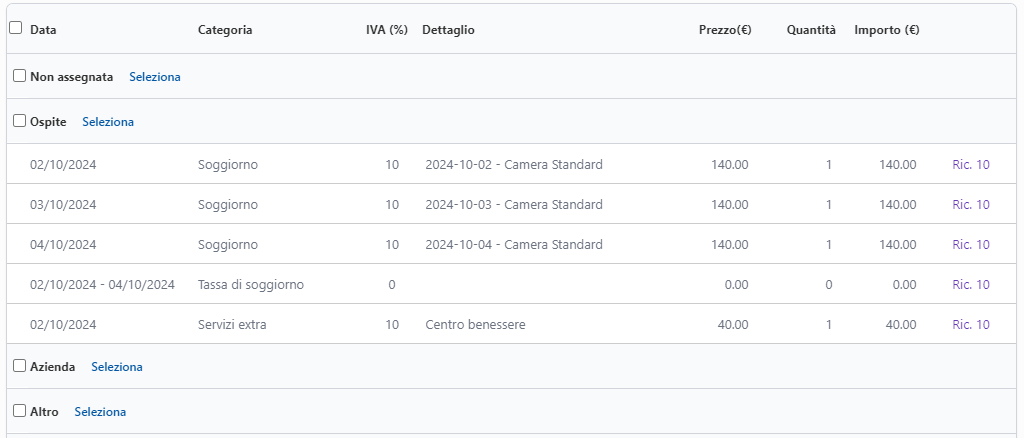Toggle the select-all checkbox beside Data header
The image size is (1024, 438).
(x=16, y=29)
